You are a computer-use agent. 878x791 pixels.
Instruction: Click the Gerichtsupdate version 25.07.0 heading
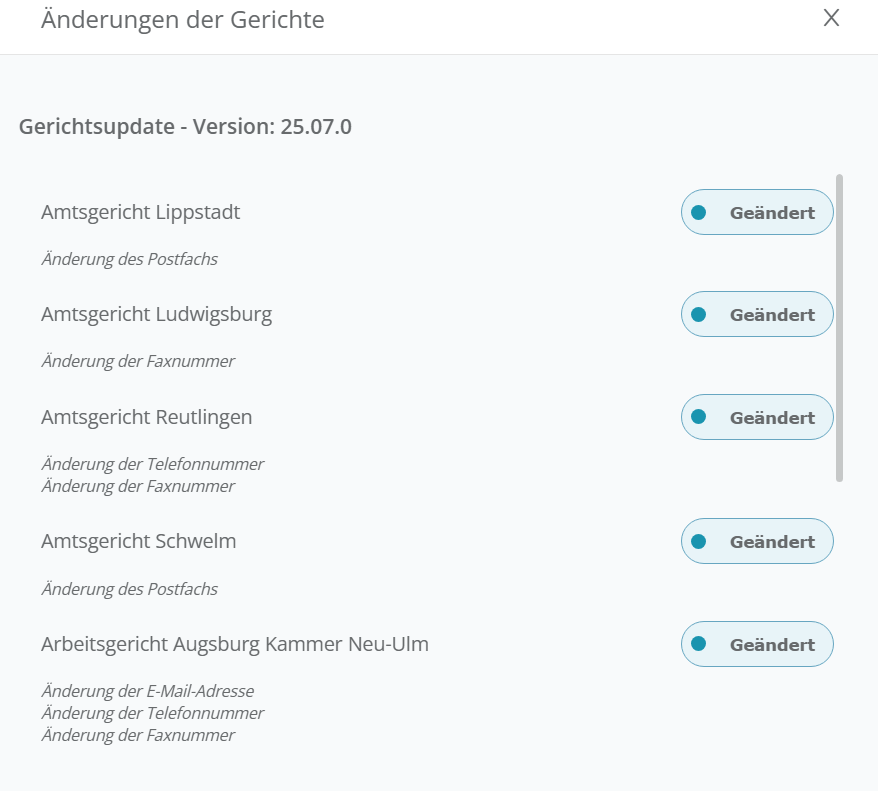(x=185, y=127)
